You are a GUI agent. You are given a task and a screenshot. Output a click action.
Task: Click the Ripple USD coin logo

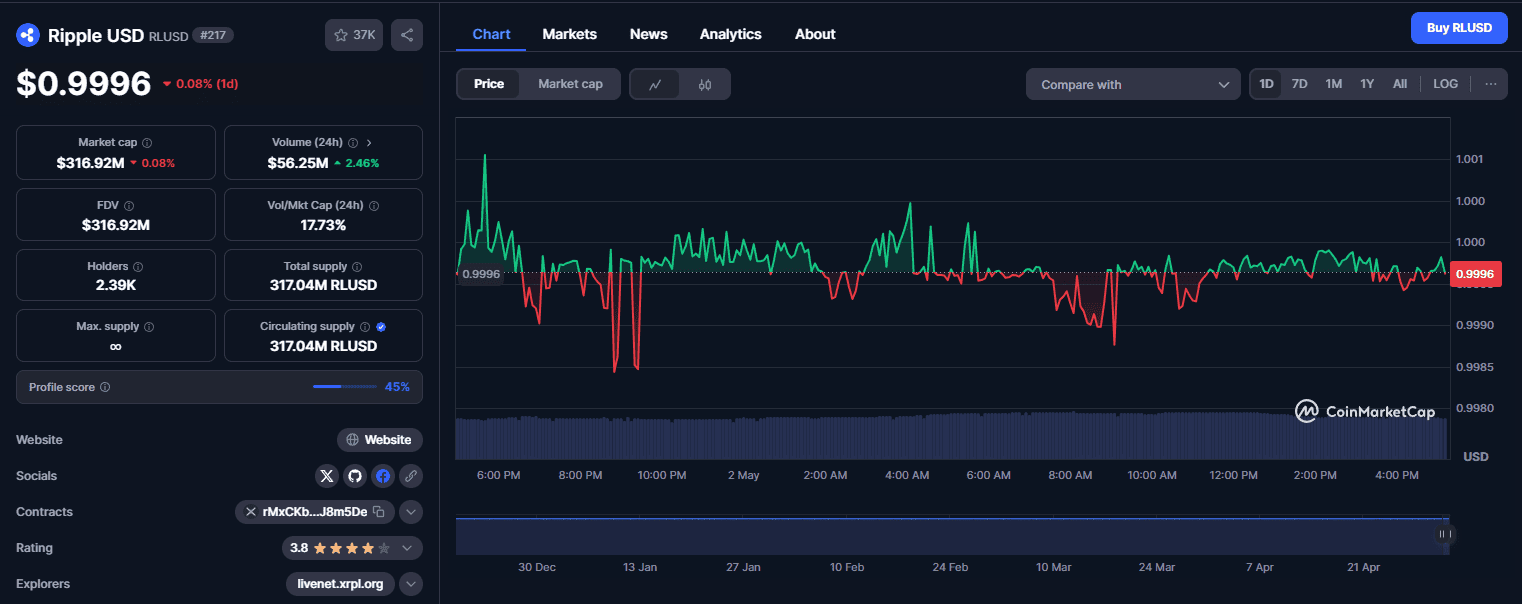[x=27, y=35]
